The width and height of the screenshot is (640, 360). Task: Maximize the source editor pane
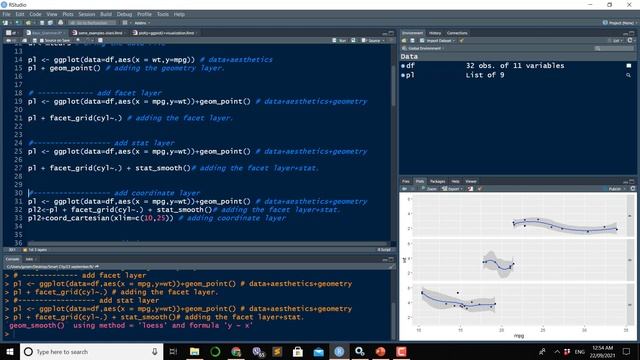[x=391, y=33]
